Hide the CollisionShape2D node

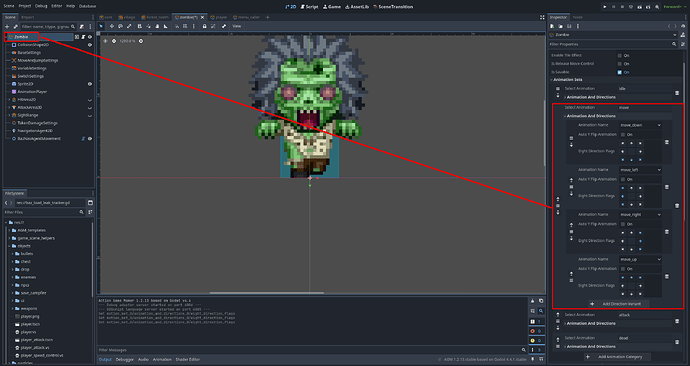(90, 45)
